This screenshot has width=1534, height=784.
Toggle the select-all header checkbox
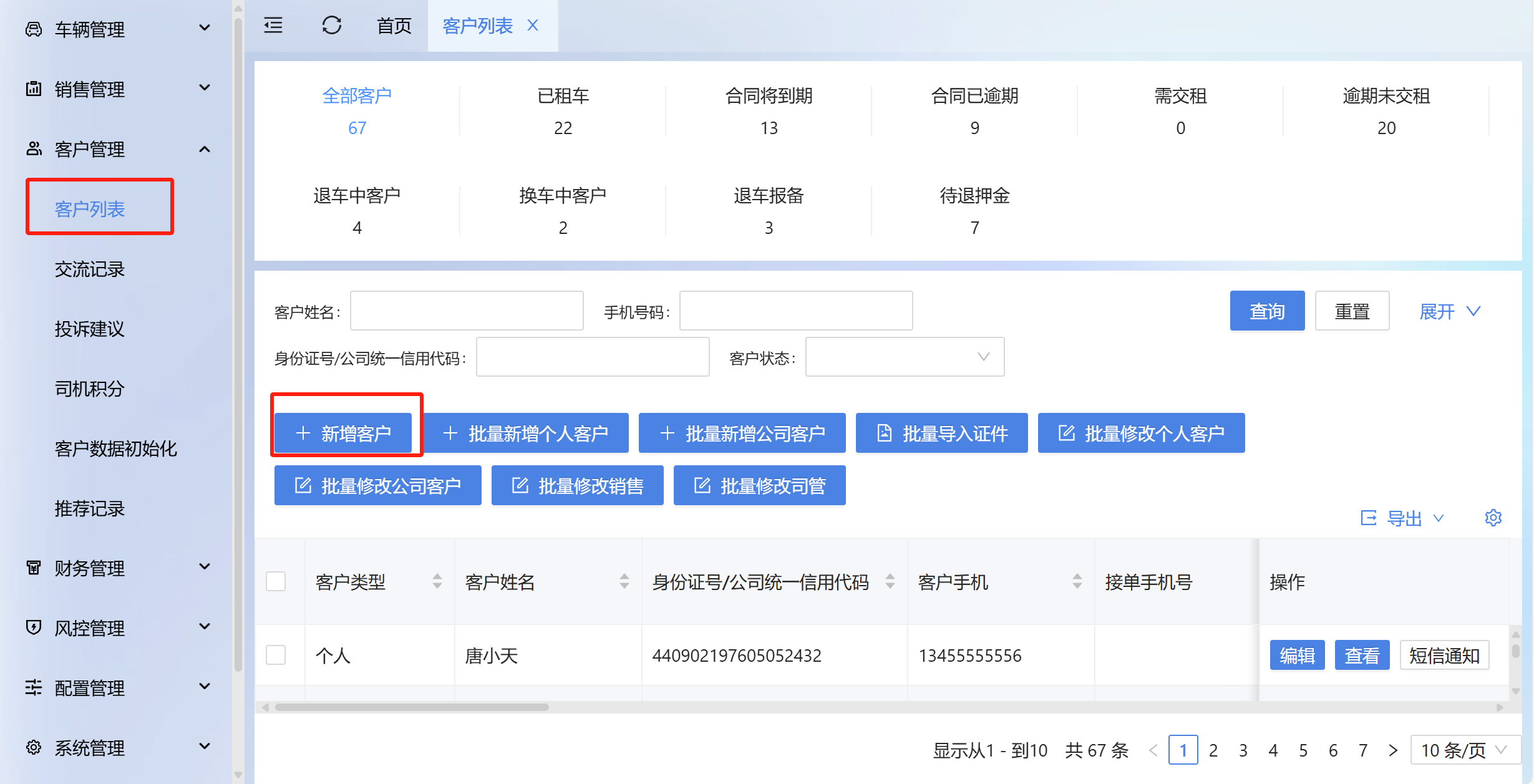tap(276, 581)
